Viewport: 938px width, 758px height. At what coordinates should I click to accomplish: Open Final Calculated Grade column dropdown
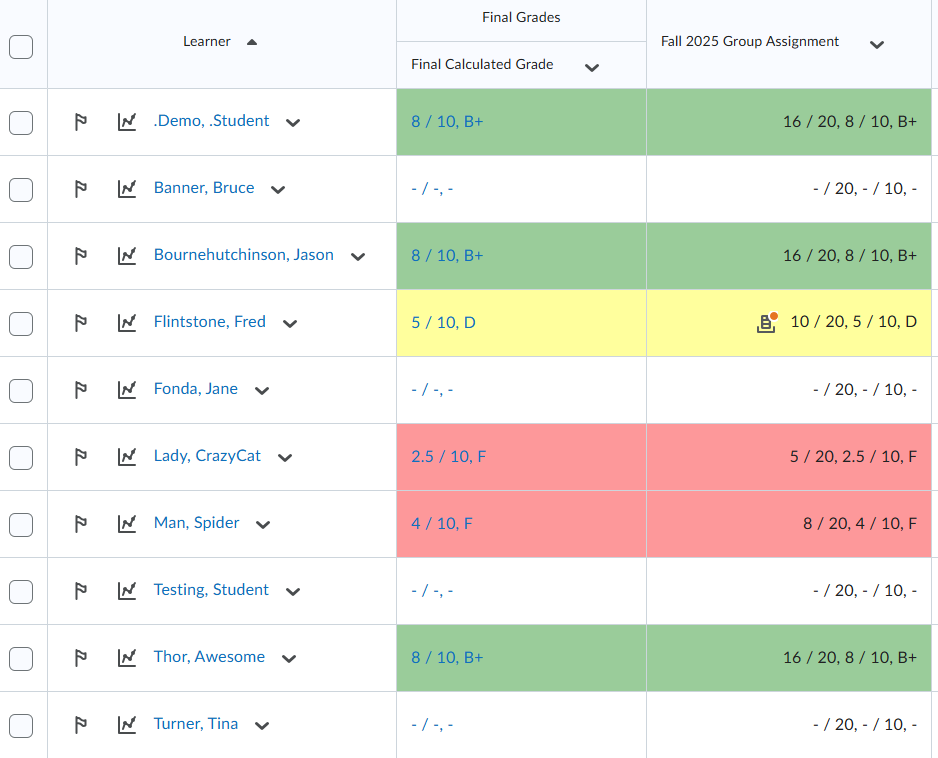click(592, 68)
